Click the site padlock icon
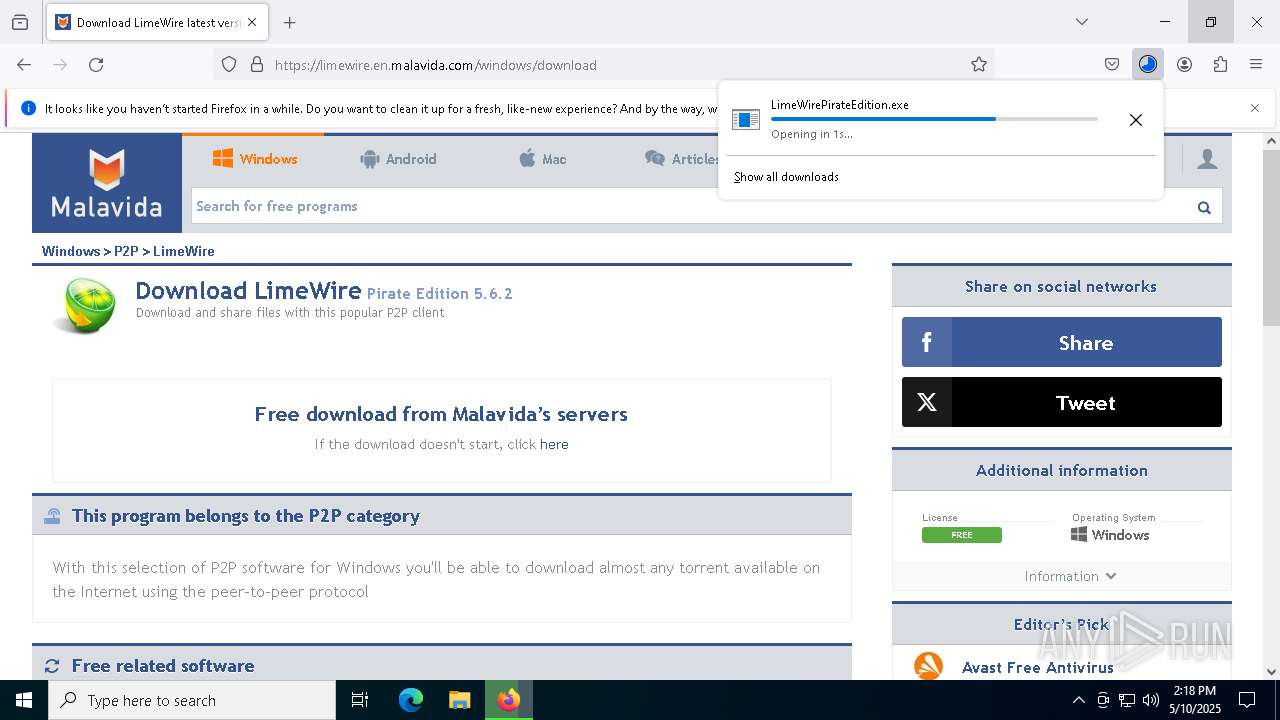Viewport: 1280px width, 720px height. point(257,65)
